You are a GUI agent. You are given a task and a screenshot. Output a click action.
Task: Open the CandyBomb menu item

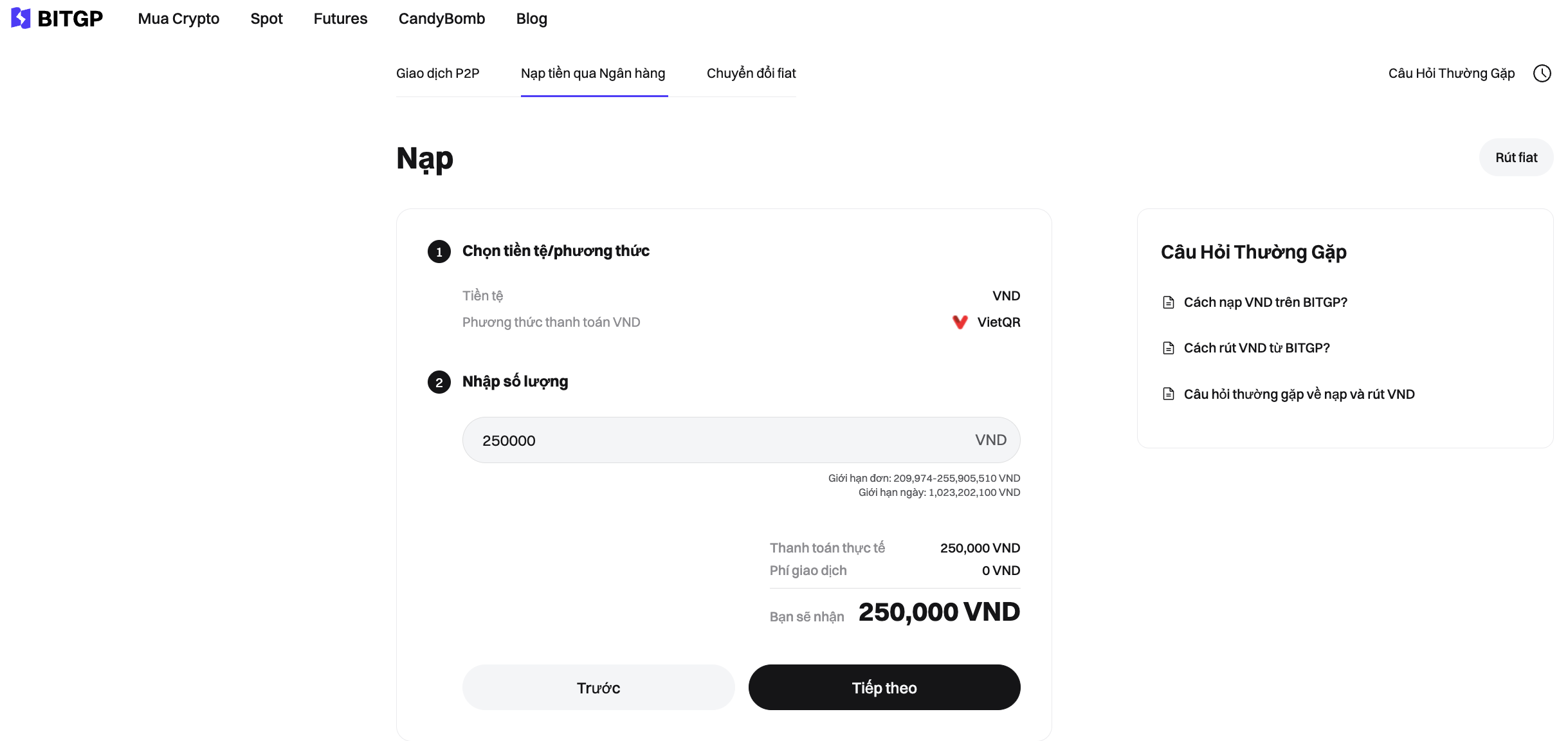441,19
